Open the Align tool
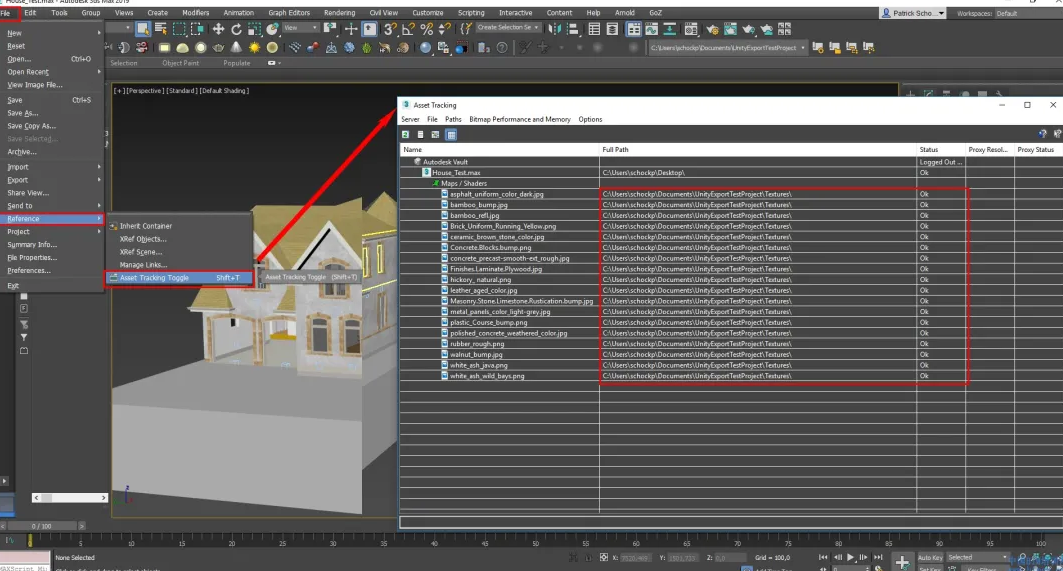The height and width of the screenshot is (571, 1063). [573, 28]
